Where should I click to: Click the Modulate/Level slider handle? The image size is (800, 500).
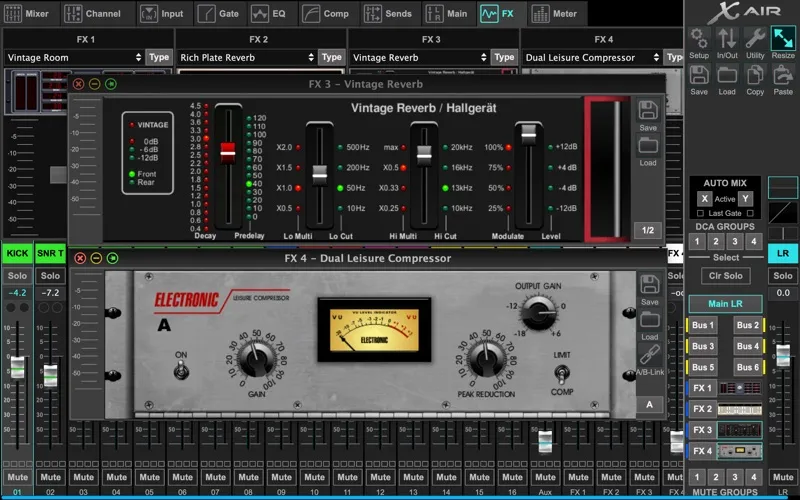click(529, 135)
